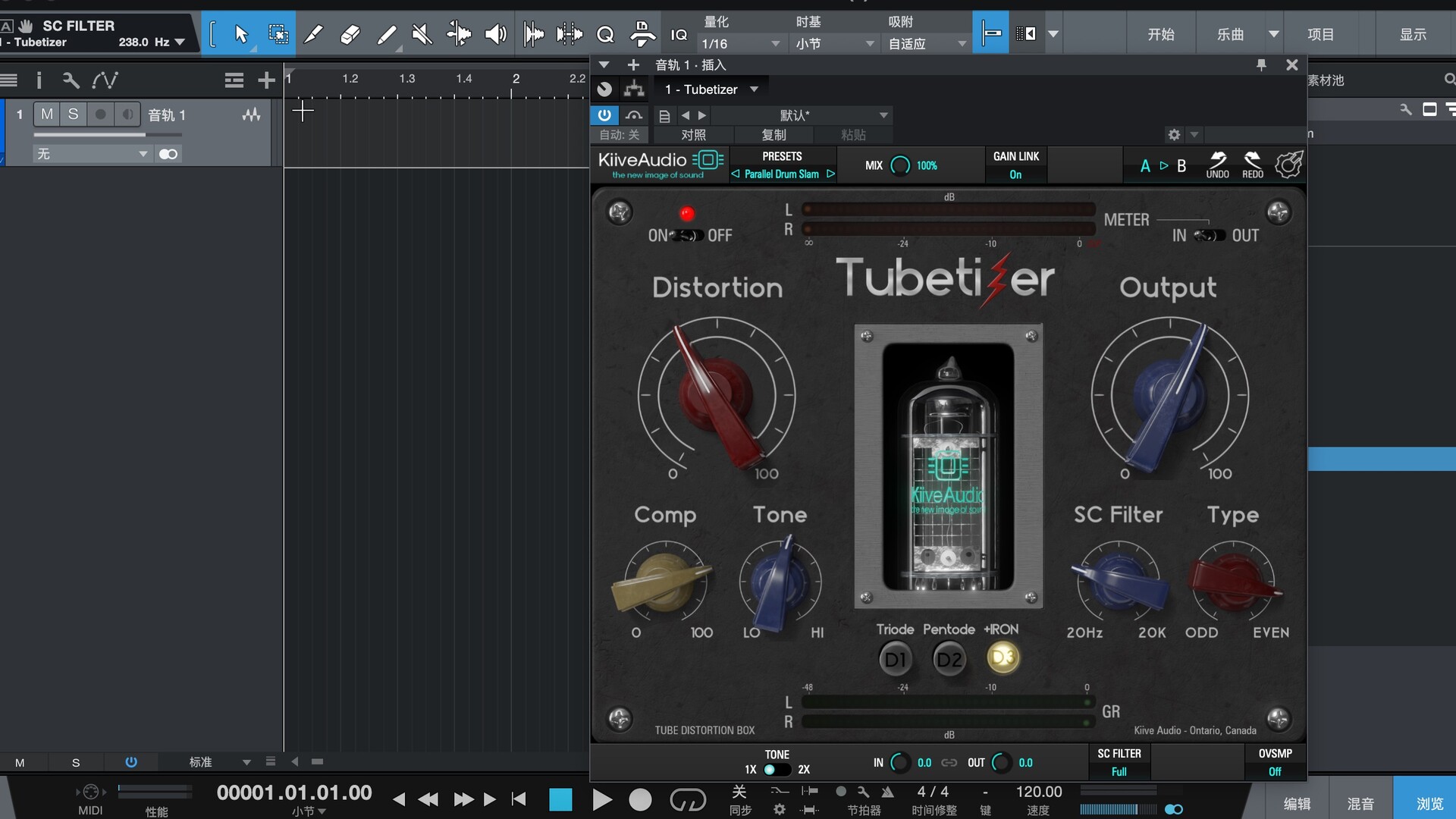Open the quantize 1/16 dropdown
The image size is (1456, 819).
click(740, 44)
